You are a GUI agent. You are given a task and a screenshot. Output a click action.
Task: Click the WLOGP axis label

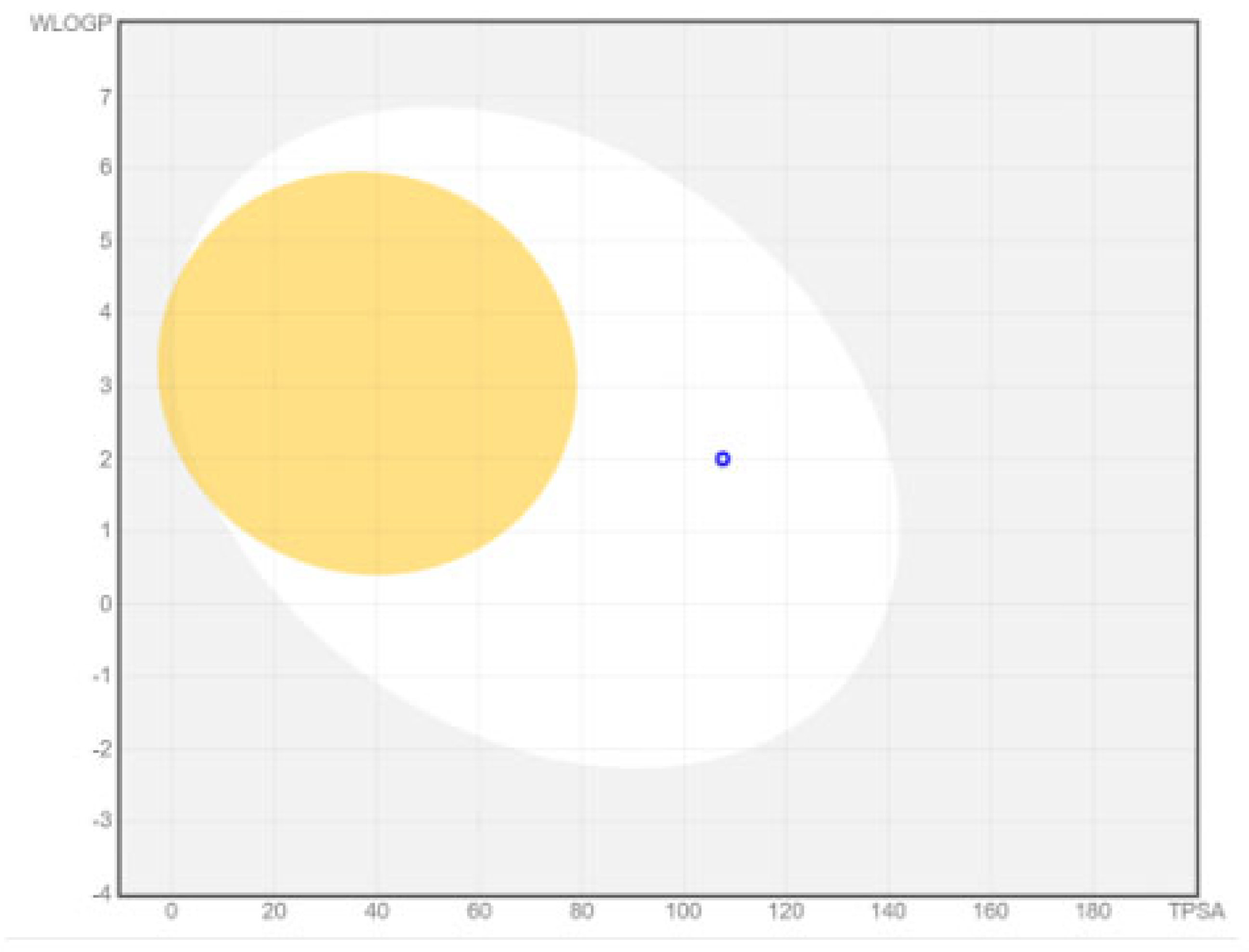[x=70, y=24]
